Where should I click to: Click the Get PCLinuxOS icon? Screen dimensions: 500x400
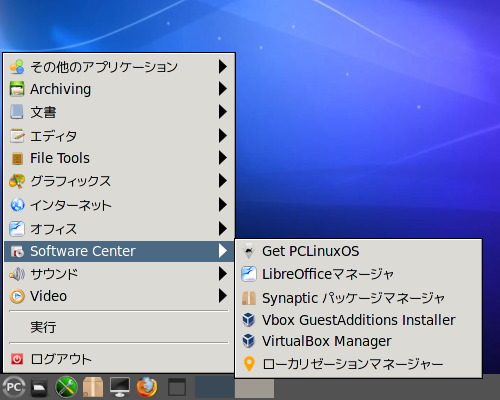249,251
